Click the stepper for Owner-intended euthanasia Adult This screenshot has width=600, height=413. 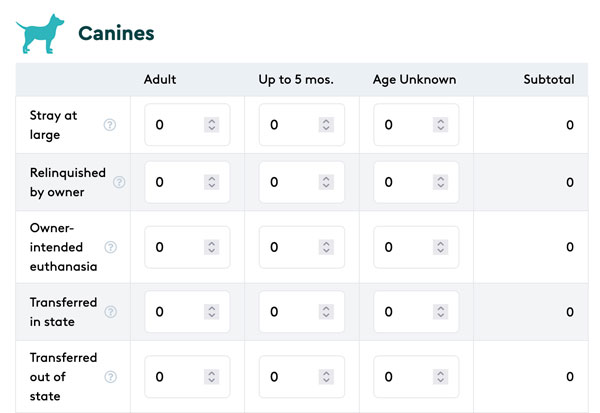[x=212, y=247]
